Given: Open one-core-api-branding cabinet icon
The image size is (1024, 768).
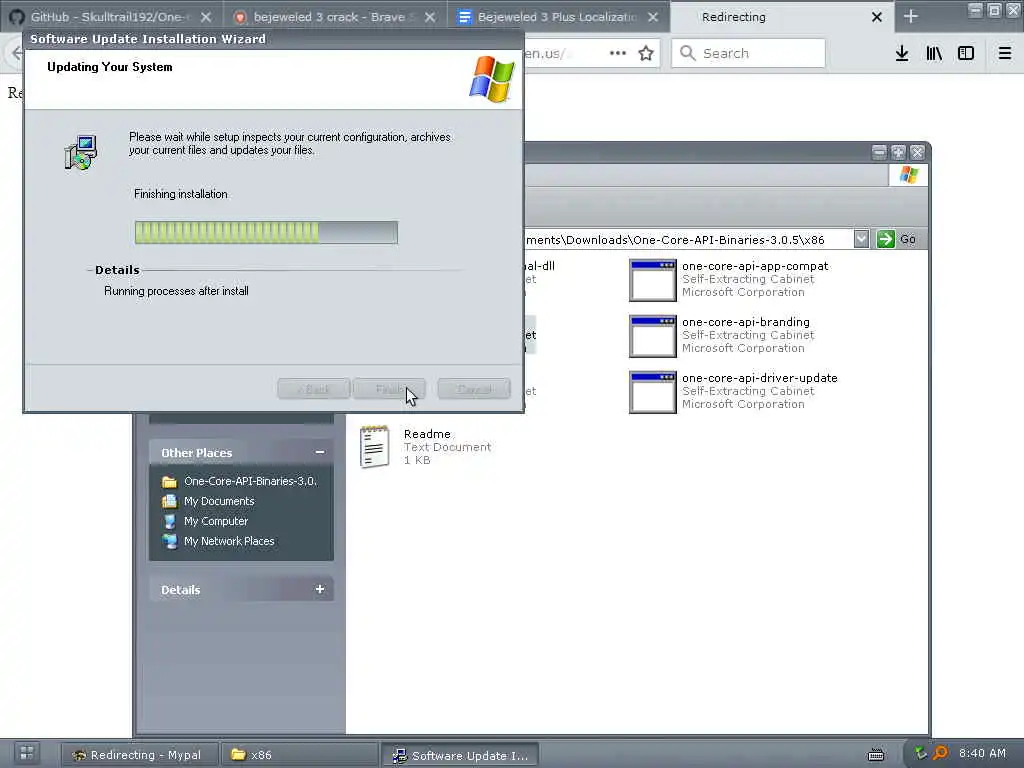Looking at the screenshot, I should pyautogui.click(x=652, y=336).
